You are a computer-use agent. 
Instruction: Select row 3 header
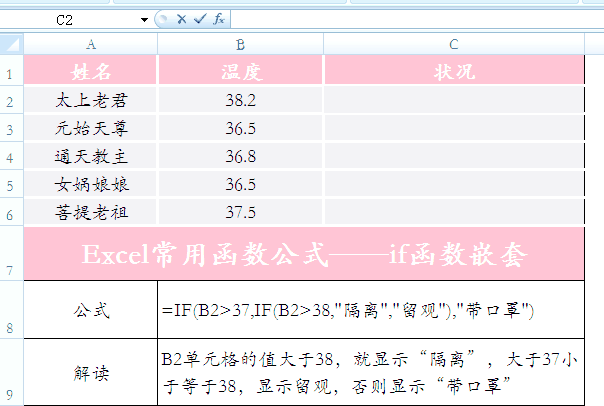click(x=10, y=128)
